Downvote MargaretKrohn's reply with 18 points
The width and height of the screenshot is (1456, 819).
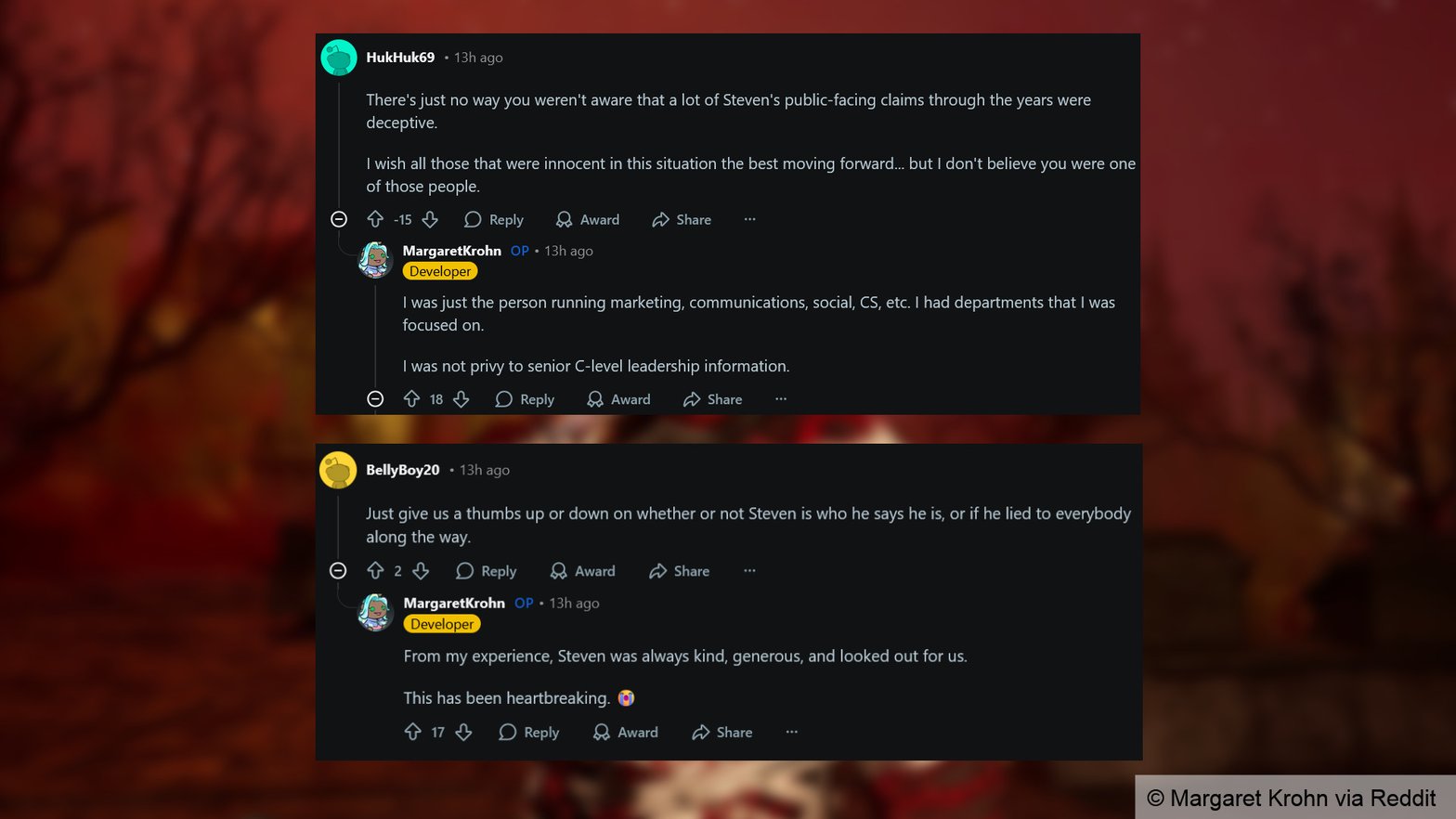(461, 399)
